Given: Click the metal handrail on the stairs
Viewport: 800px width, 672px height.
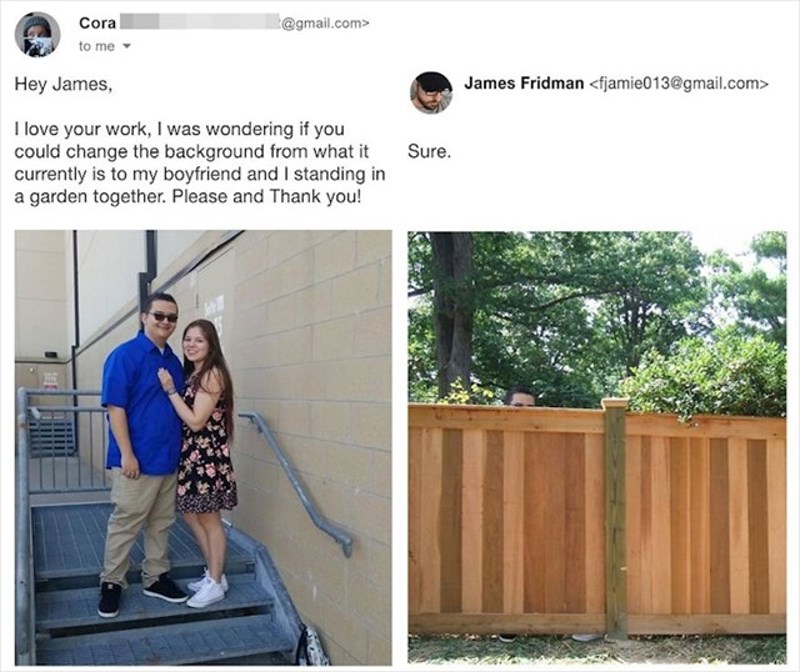Looking at the screenshot, I should (x=301, y=482).
